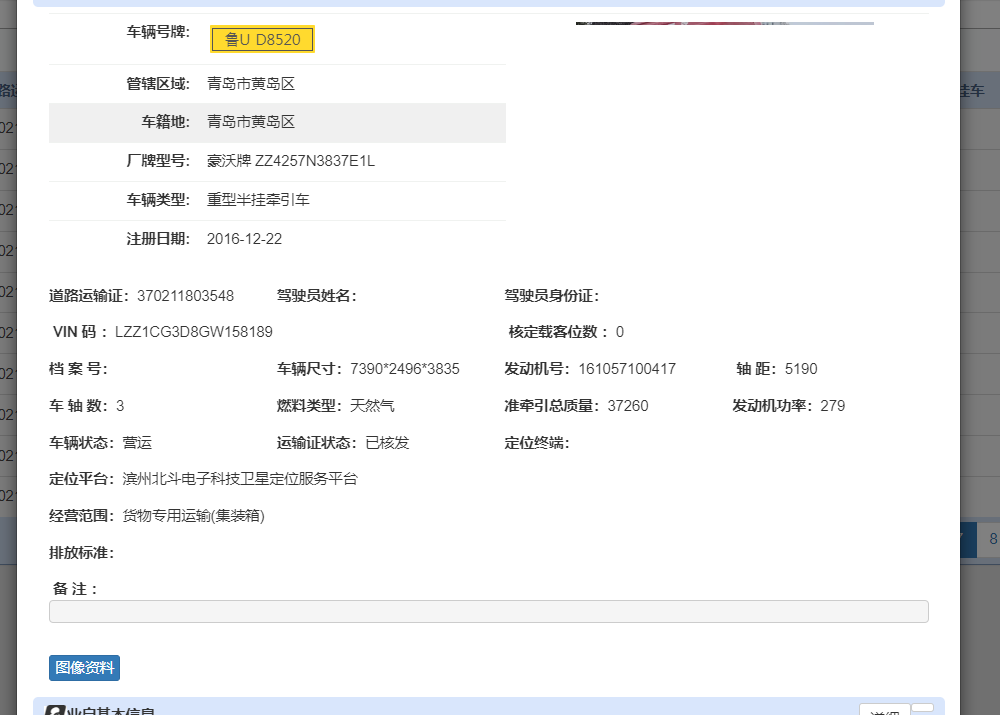Click the 车辆尺寸 value 7390*2496*3835
The height and width of the screenshot is (715, 1000).
coord(405,369)
